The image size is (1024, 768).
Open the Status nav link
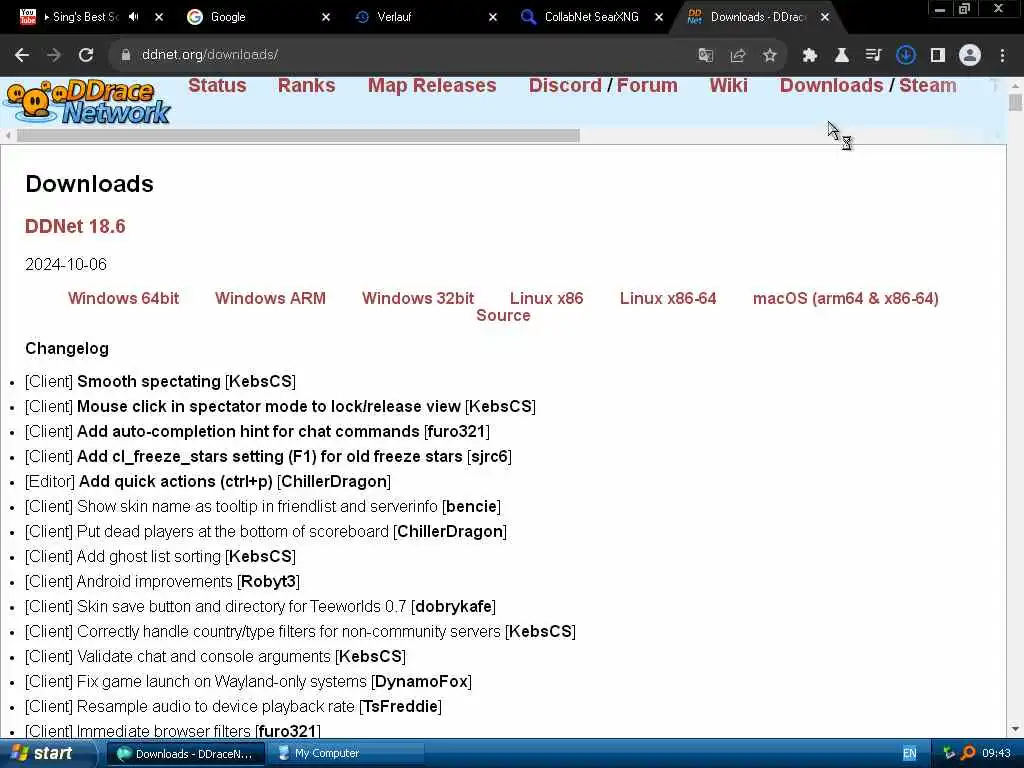(x=217, y=86)
